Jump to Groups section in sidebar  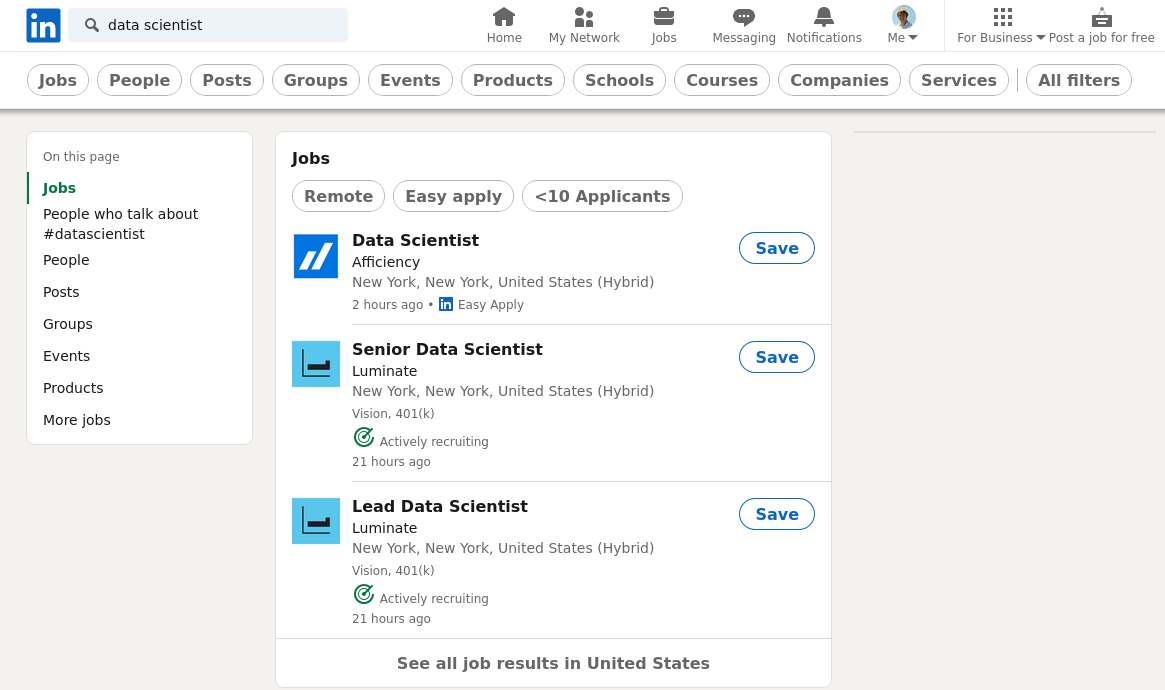click(x=68, y=324)
